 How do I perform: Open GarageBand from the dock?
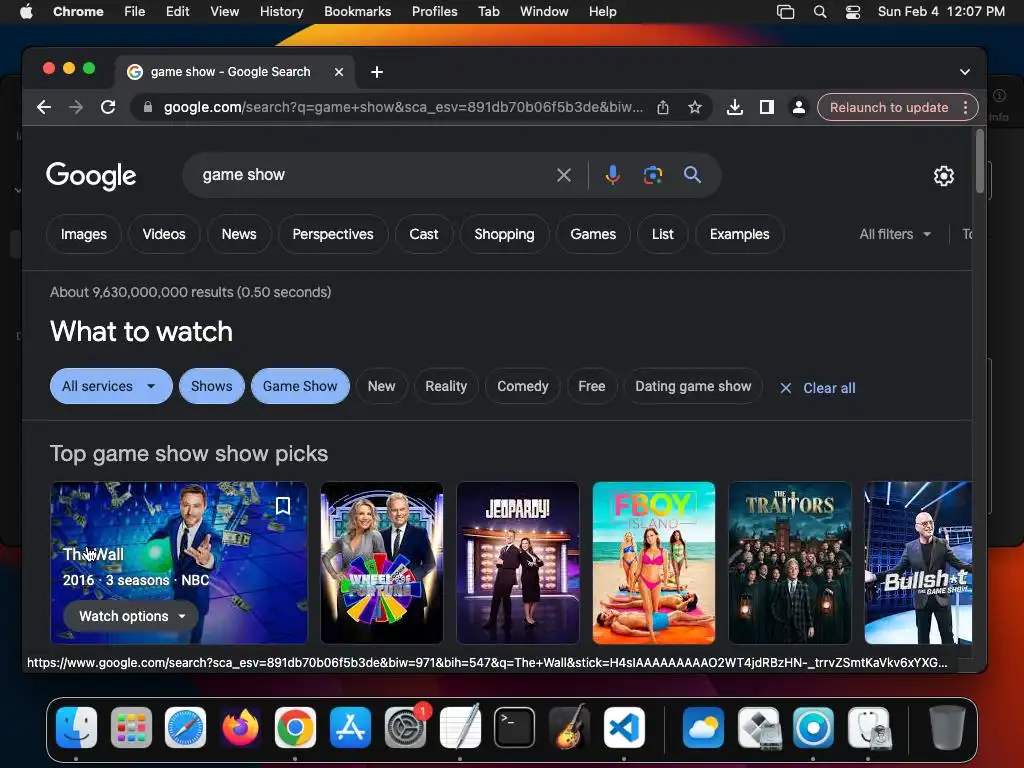point(569,728)
